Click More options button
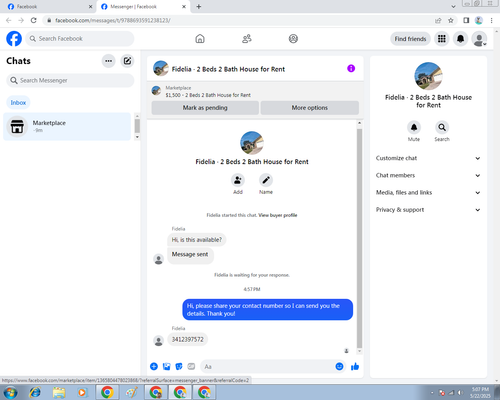Viewport: 500px width, 400px height. click(x=310, y=108)
